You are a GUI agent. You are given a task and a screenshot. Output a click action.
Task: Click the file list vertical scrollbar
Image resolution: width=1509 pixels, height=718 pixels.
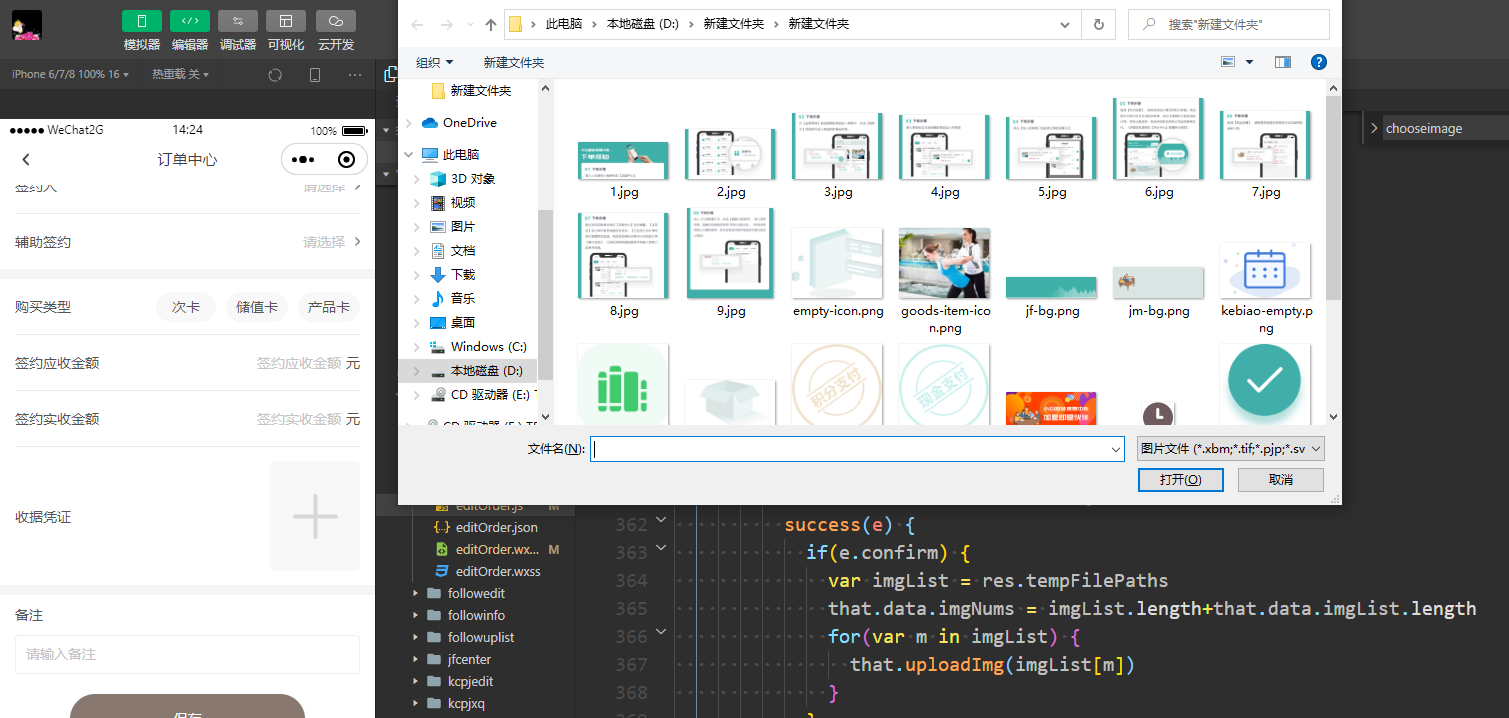[x=1333, y=200]
